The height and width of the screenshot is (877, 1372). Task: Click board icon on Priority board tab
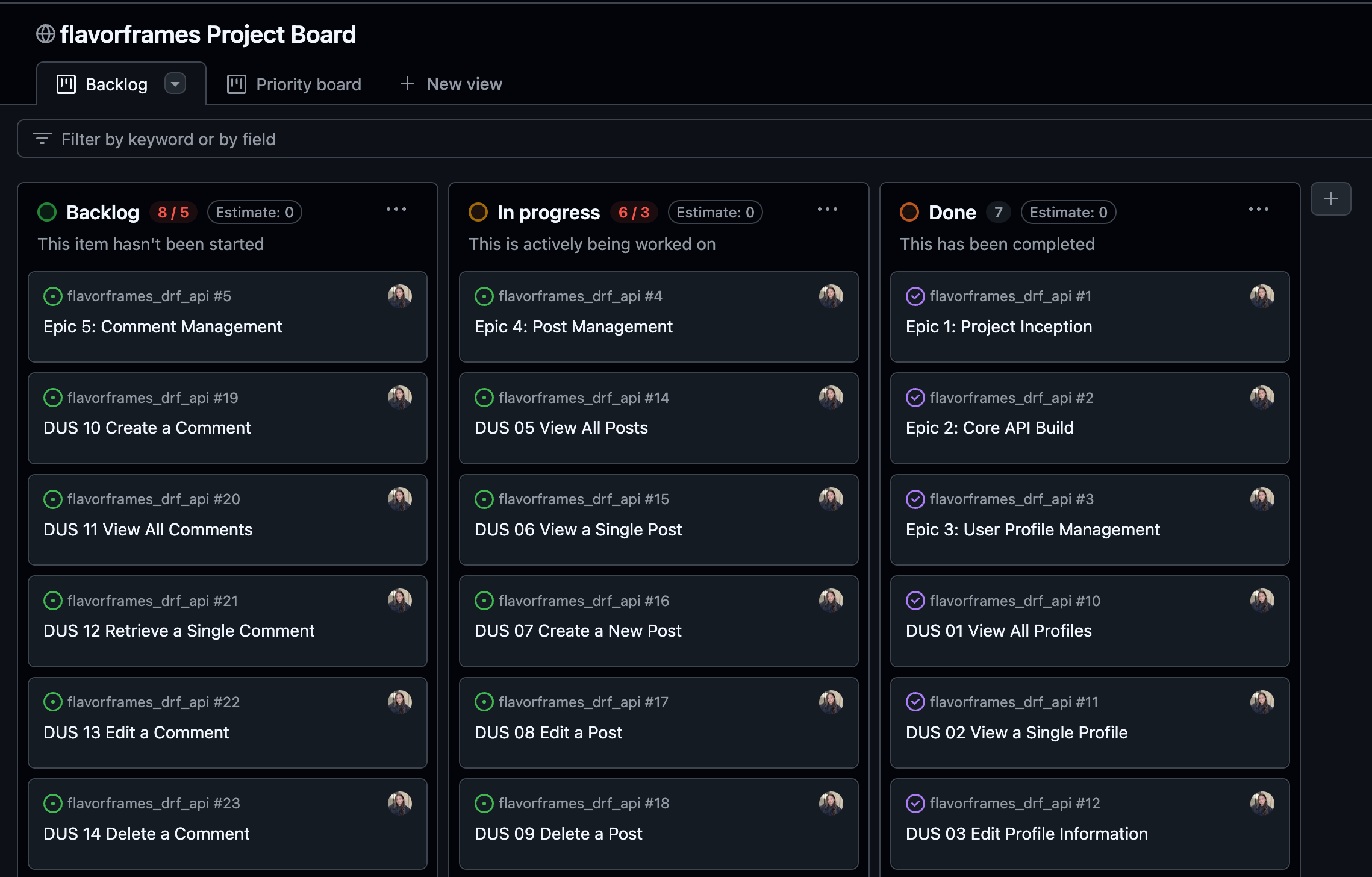click(236, 84)
